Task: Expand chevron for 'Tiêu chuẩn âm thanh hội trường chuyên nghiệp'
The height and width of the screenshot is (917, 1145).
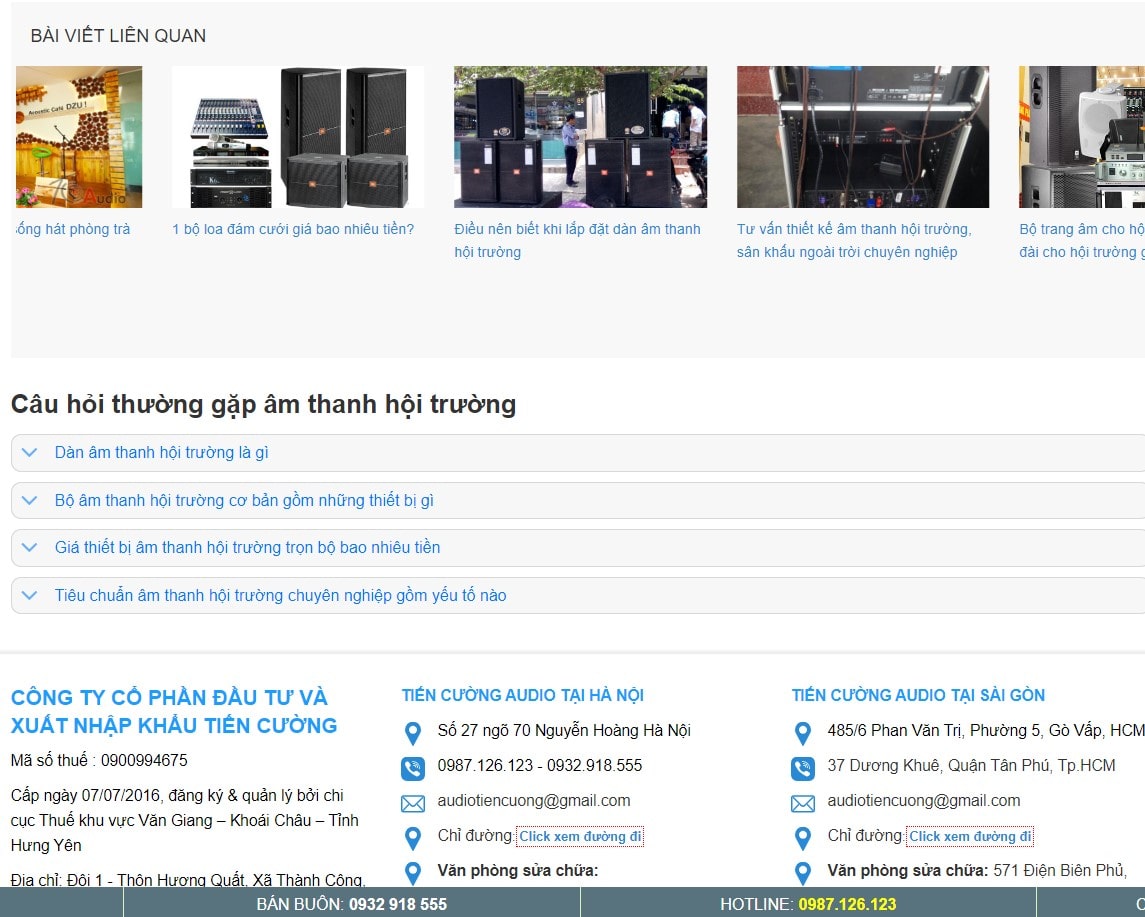Action: pos(29,596)
